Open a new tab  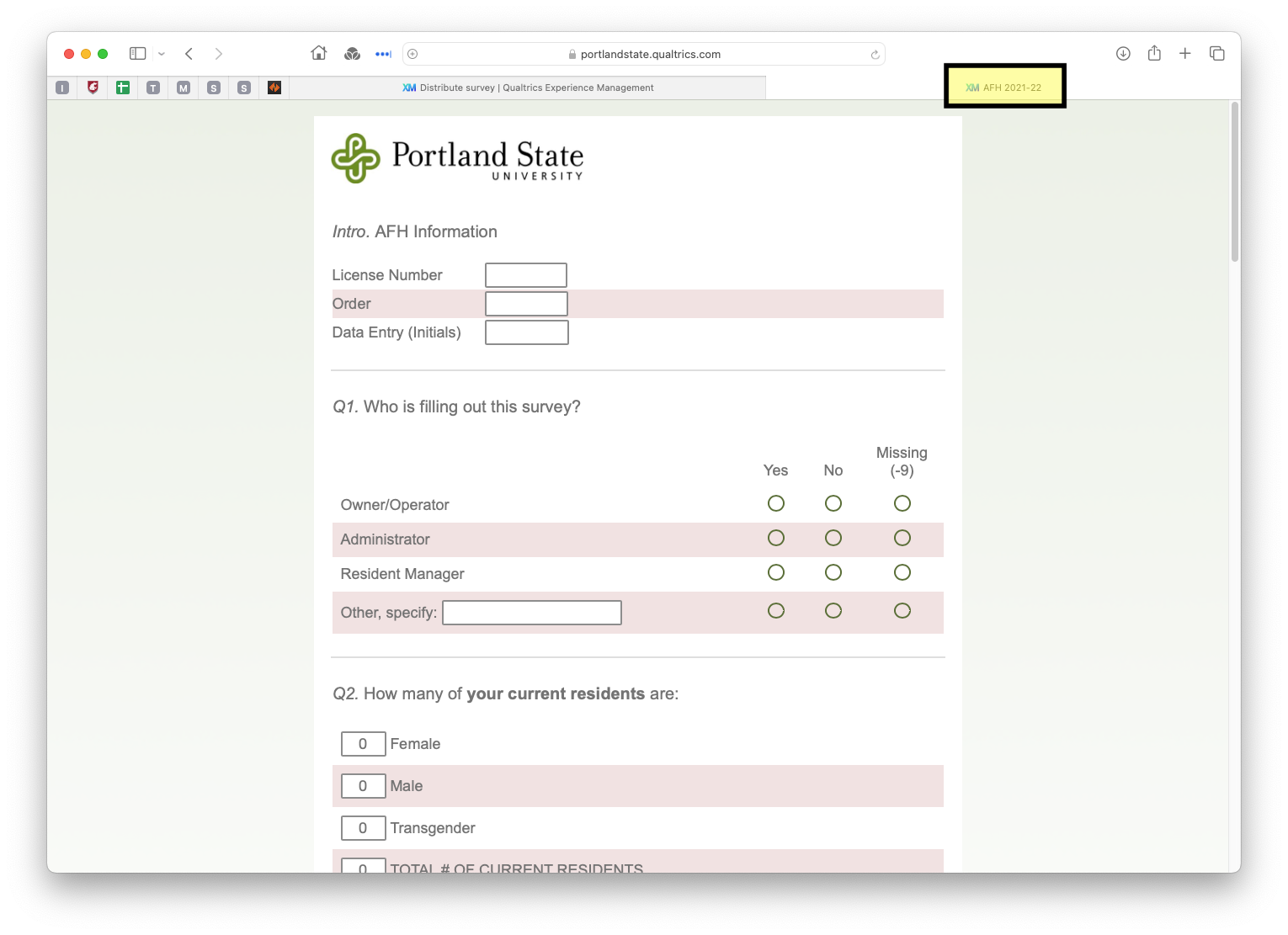click(x=1185, y=54)
